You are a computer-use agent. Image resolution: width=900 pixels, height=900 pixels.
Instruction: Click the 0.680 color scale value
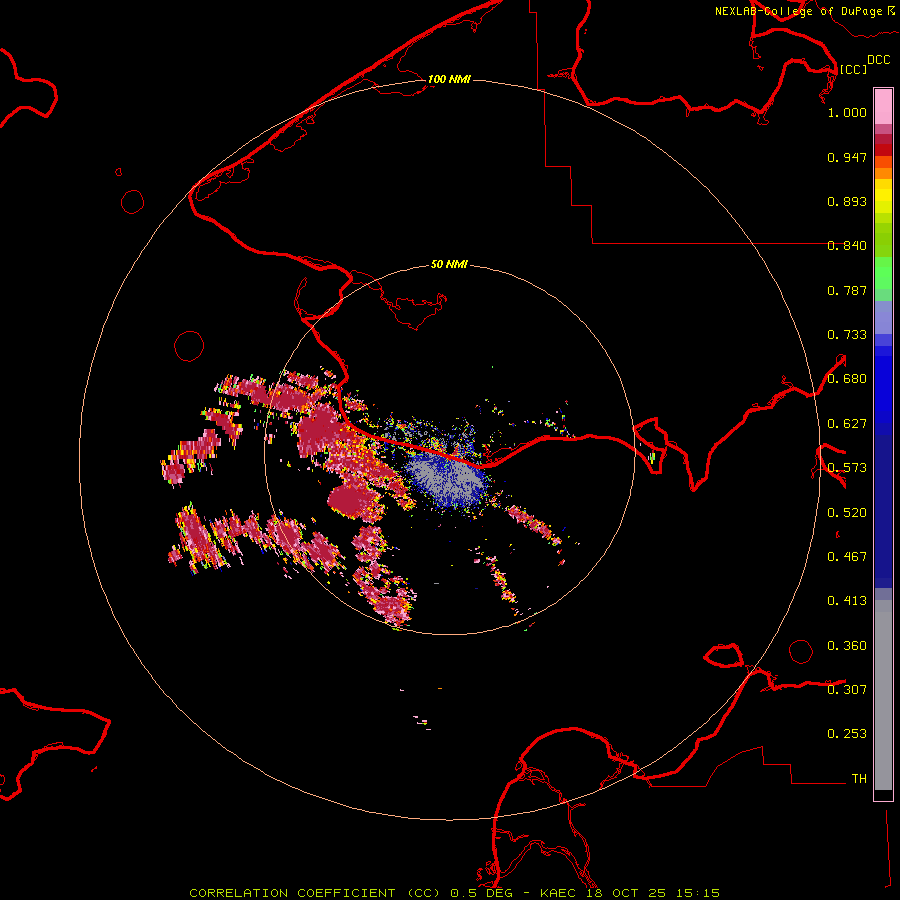click(847, 379)
